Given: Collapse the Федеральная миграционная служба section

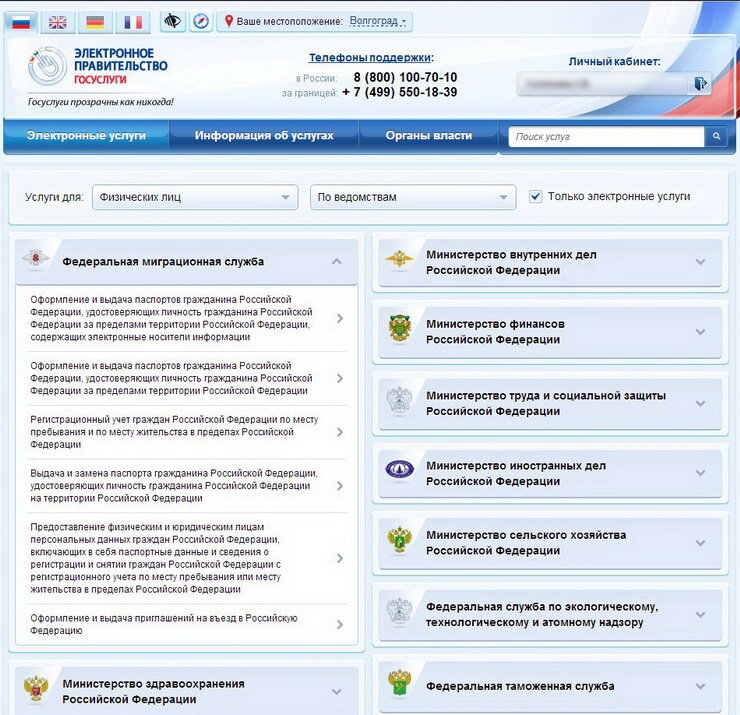Looking at the screenshot, I should (x=336, y=261).
